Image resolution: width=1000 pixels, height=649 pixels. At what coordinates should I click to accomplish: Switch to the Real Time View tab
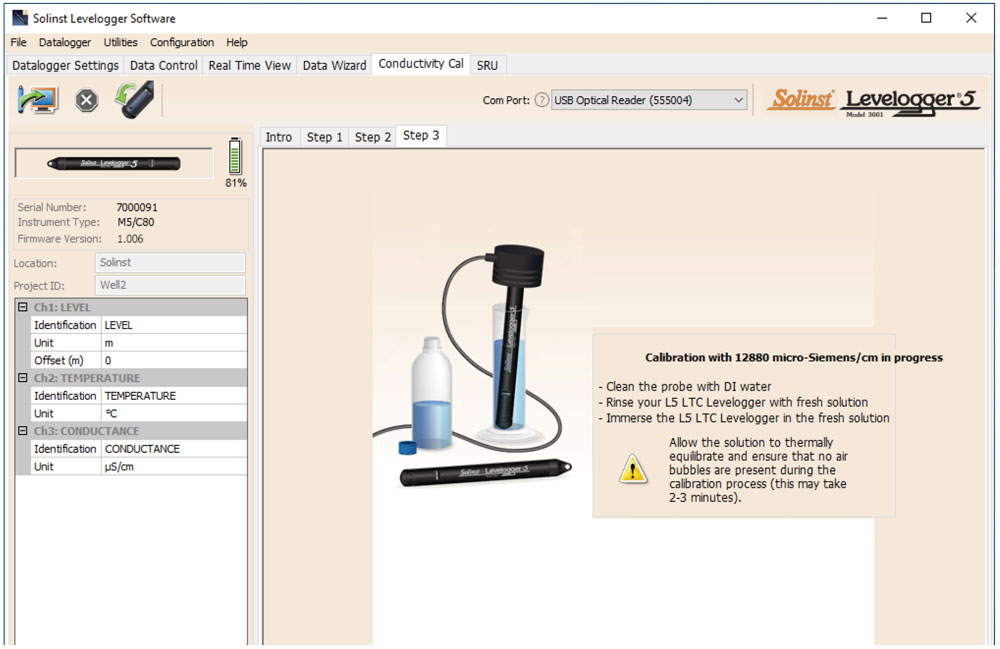click(249, 65)
